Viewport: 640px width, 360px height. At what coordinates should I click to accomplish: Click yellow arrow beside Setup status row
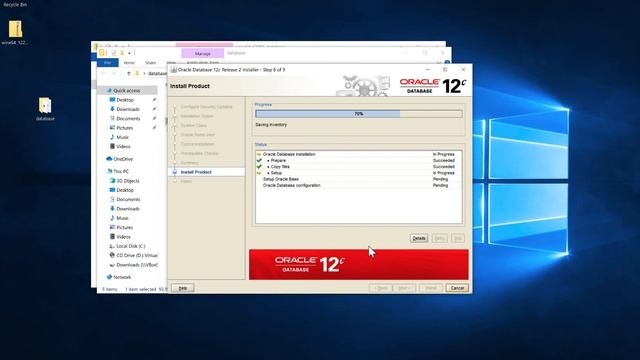[259, 173]
